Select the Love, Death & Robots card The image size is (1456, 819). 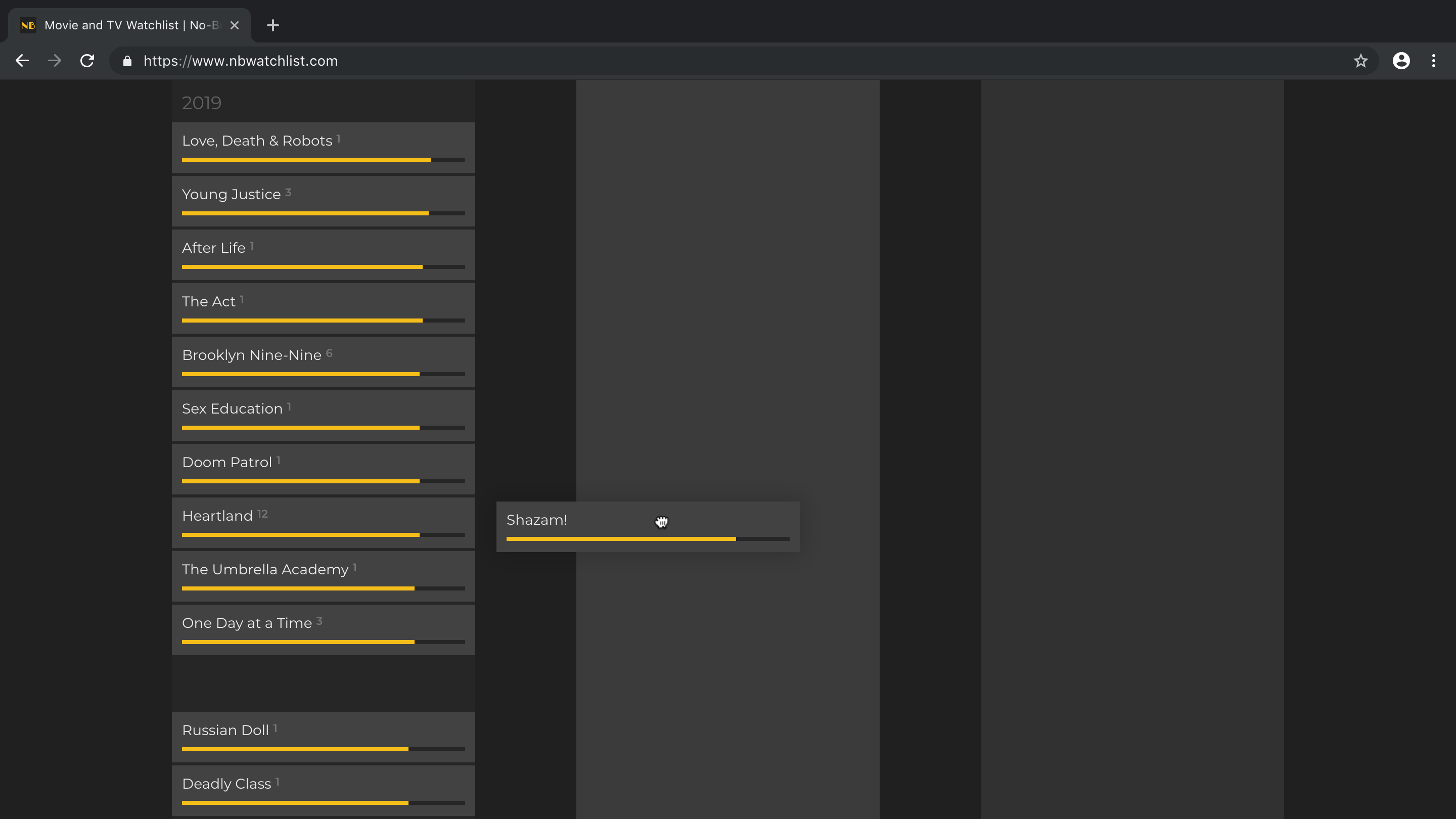324,148
